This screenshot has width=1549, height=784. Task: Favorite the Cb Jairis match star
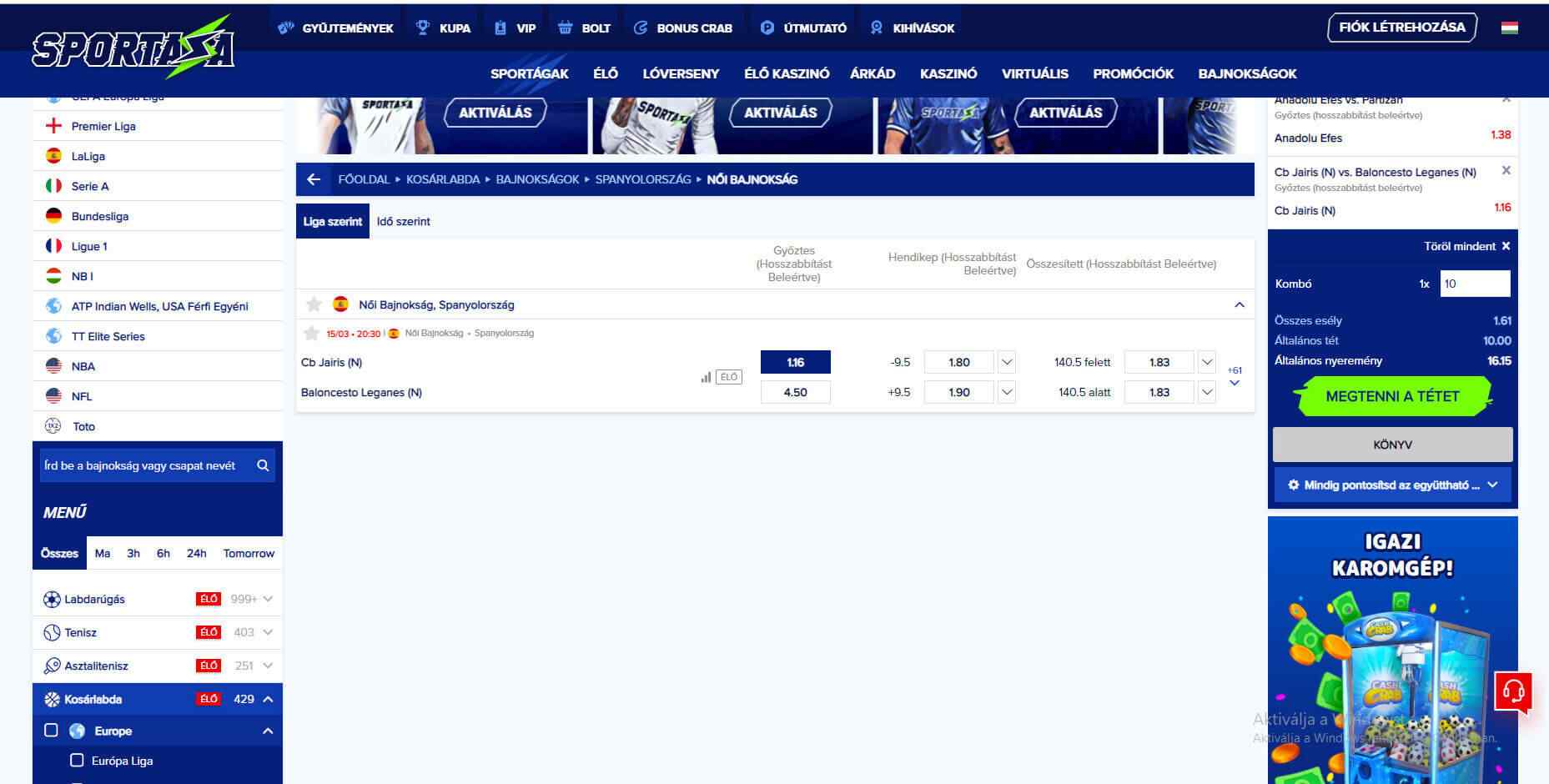tap(312, 334)
